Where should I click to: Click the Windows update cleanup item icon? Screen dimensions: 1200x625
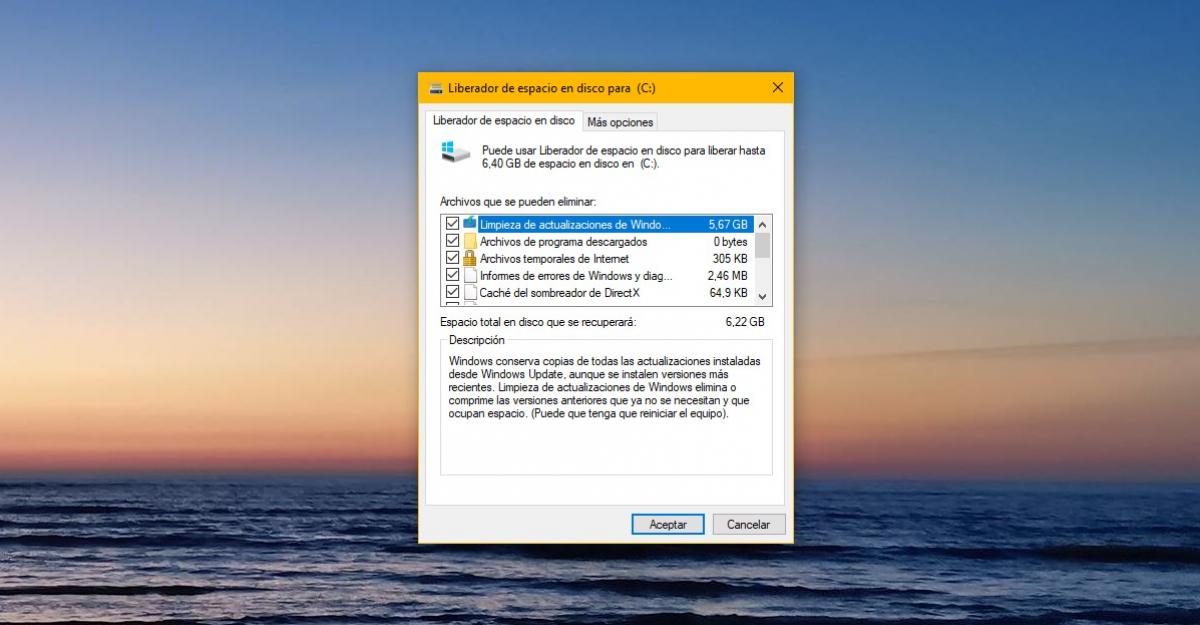(470, 224)
